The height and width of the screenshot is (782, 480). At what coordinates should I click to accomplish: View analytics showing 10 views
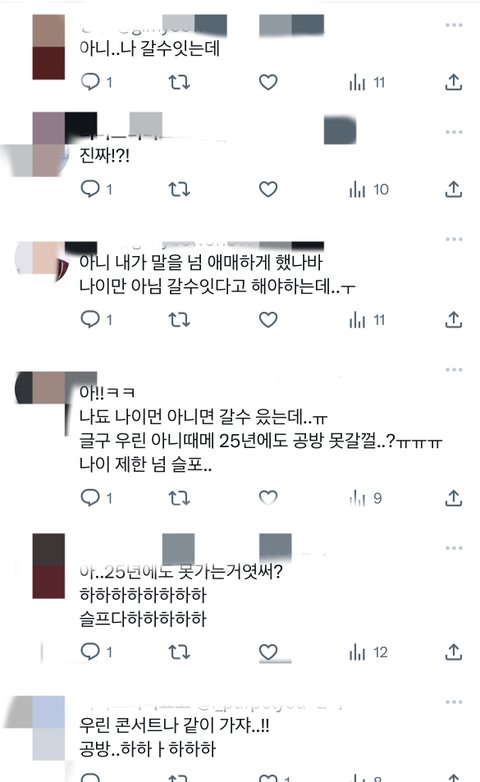(369, 190)
